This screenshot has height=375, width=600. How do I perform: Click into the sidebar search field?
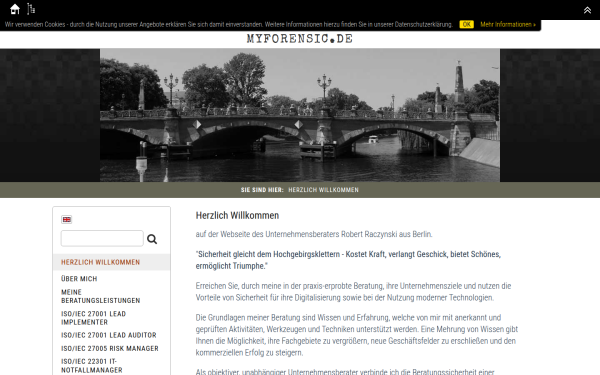pyautogui.click(x=102, y=238)
